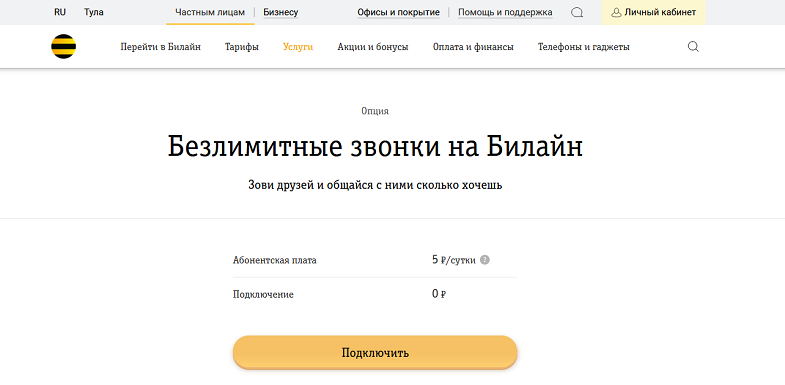The height and width of the screenshot is (385, 785).
Task: Click the 0 ₽ connection price
Action: click(439, 294)
